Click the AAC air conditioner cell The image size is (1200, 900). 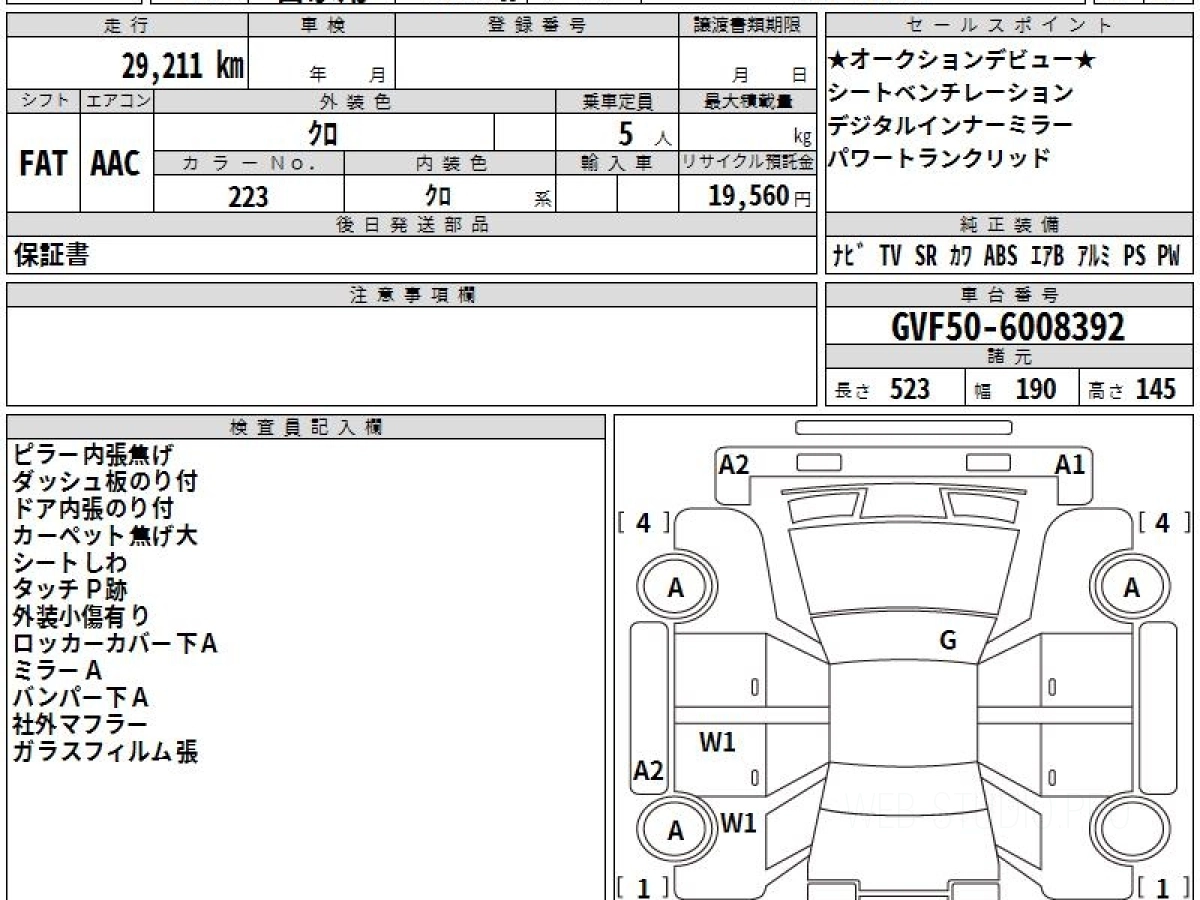tap(116, 164)
